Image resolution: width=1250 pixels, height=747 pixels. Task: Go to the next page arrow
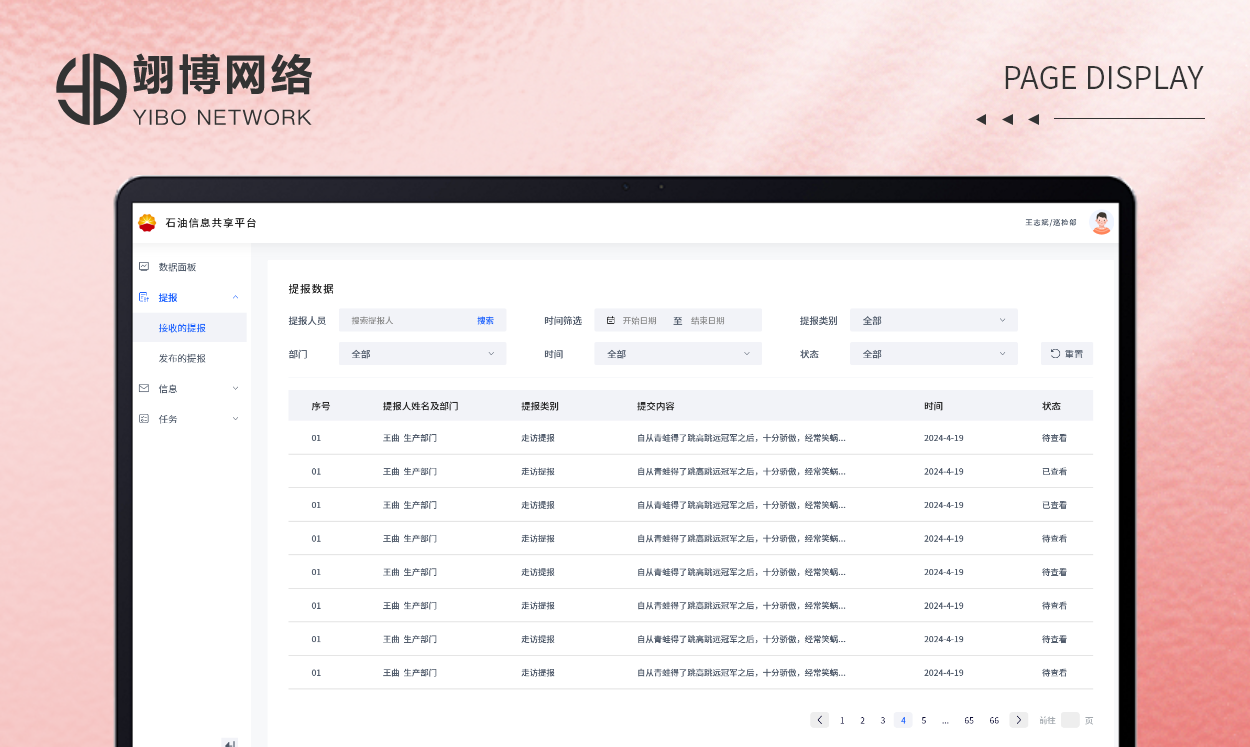click(1018, 720)
